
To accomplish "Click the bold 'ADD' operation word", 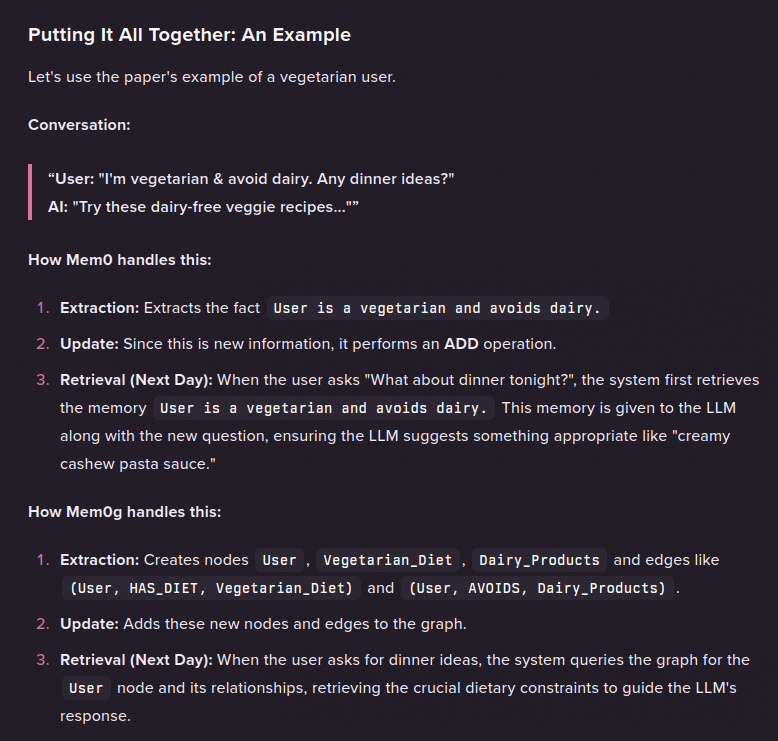I will (461, 344).
